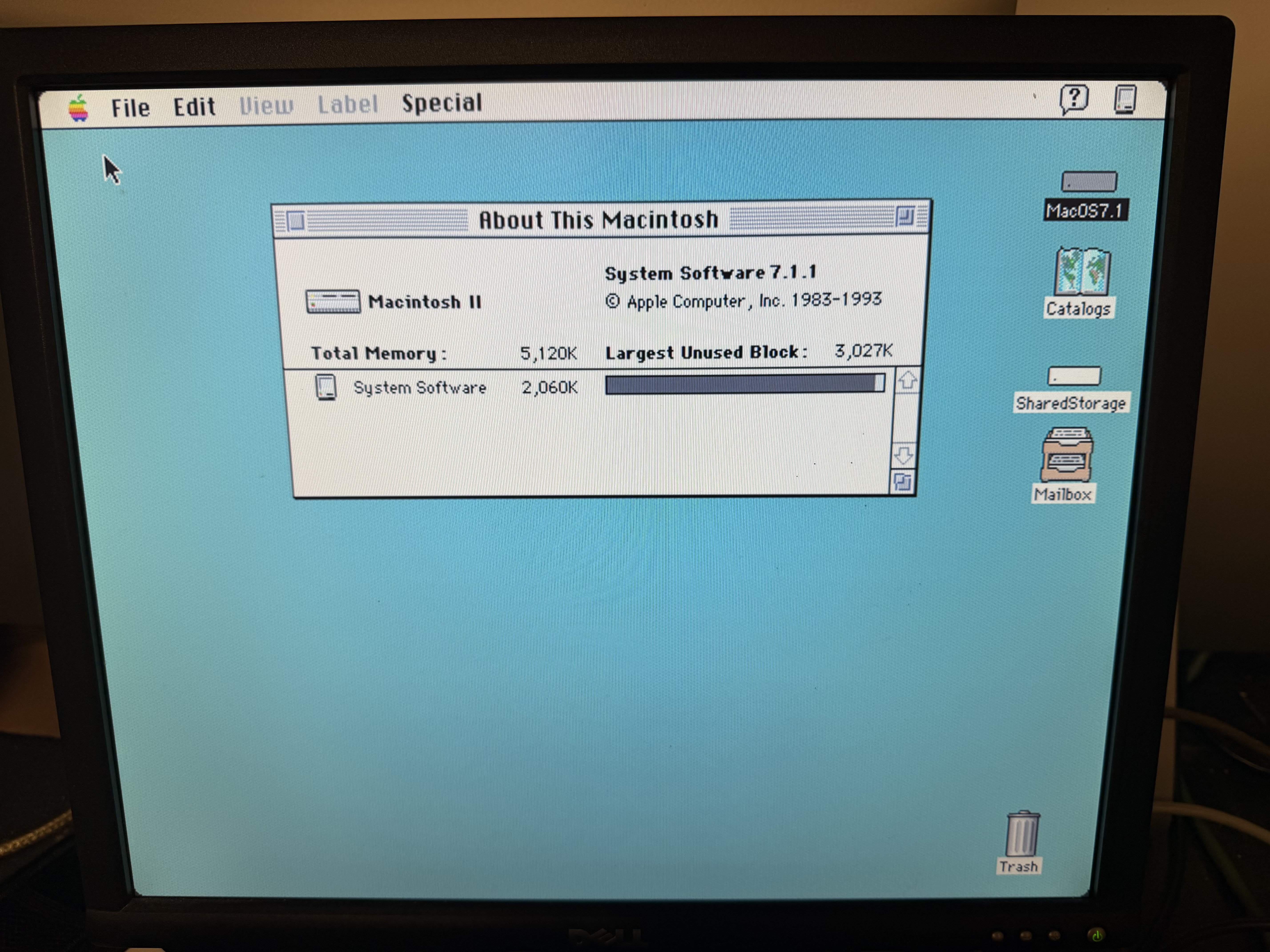Click the size box of About window

tap(902, 482)
